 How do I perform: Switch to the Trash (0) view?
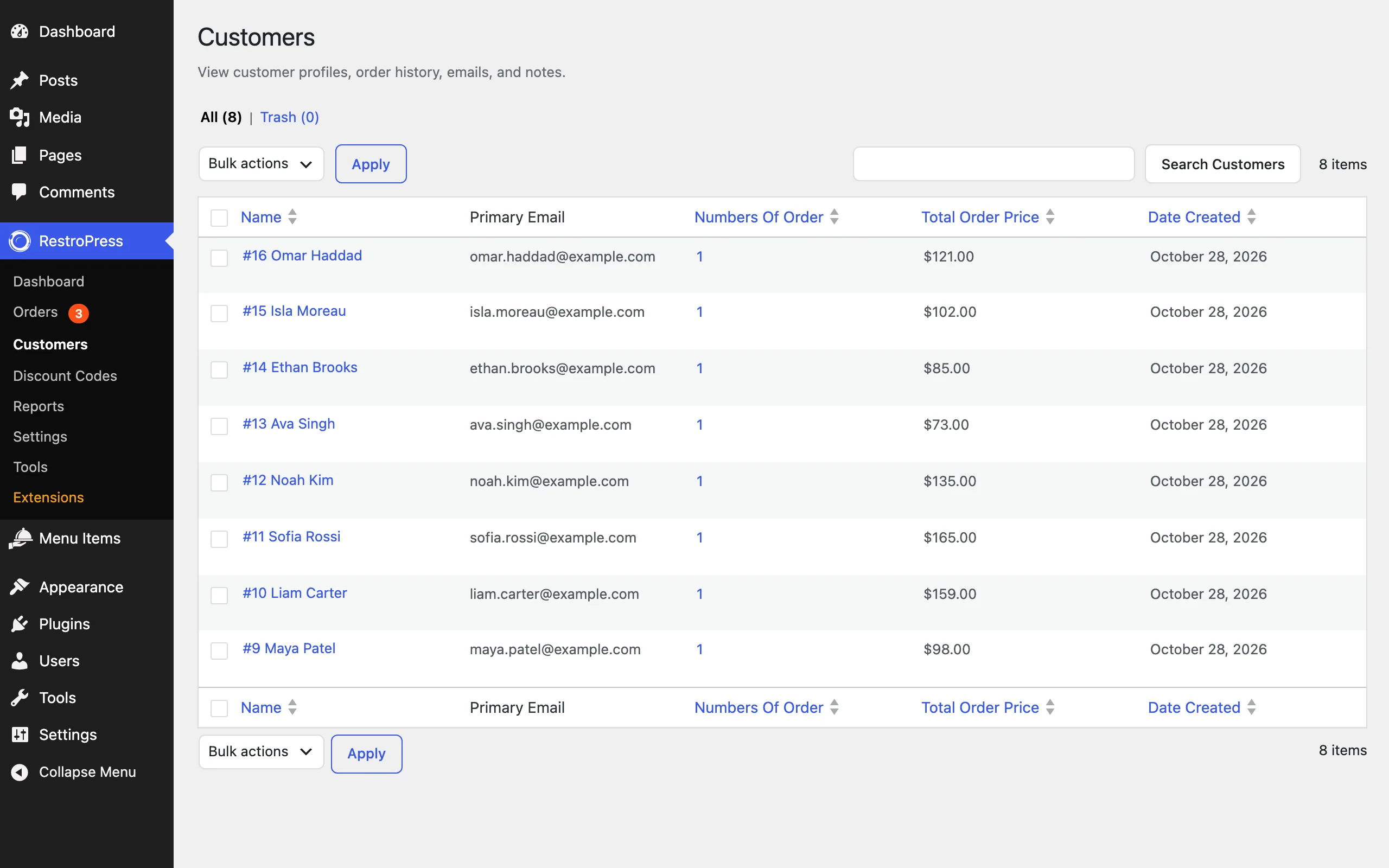point(289,117)
